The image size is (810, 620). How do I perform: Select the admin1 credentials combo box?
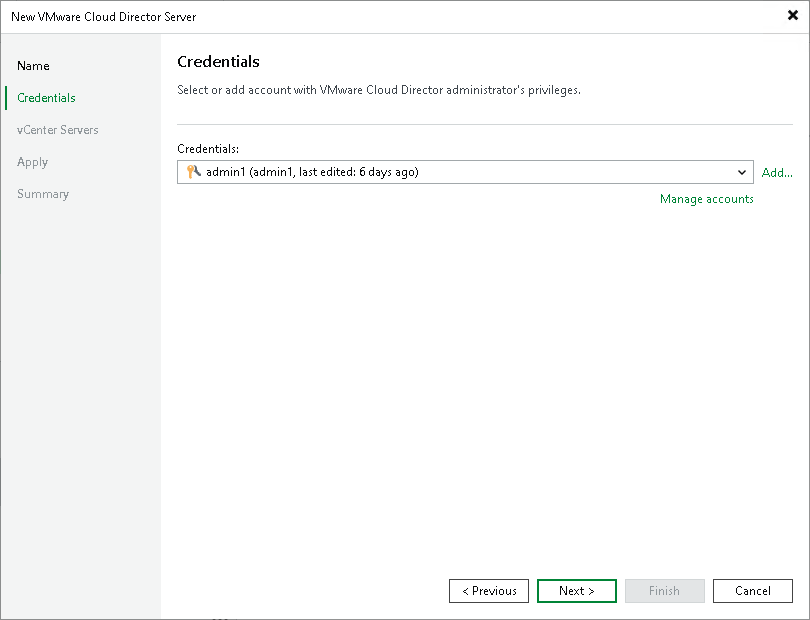tap(465, 172)
